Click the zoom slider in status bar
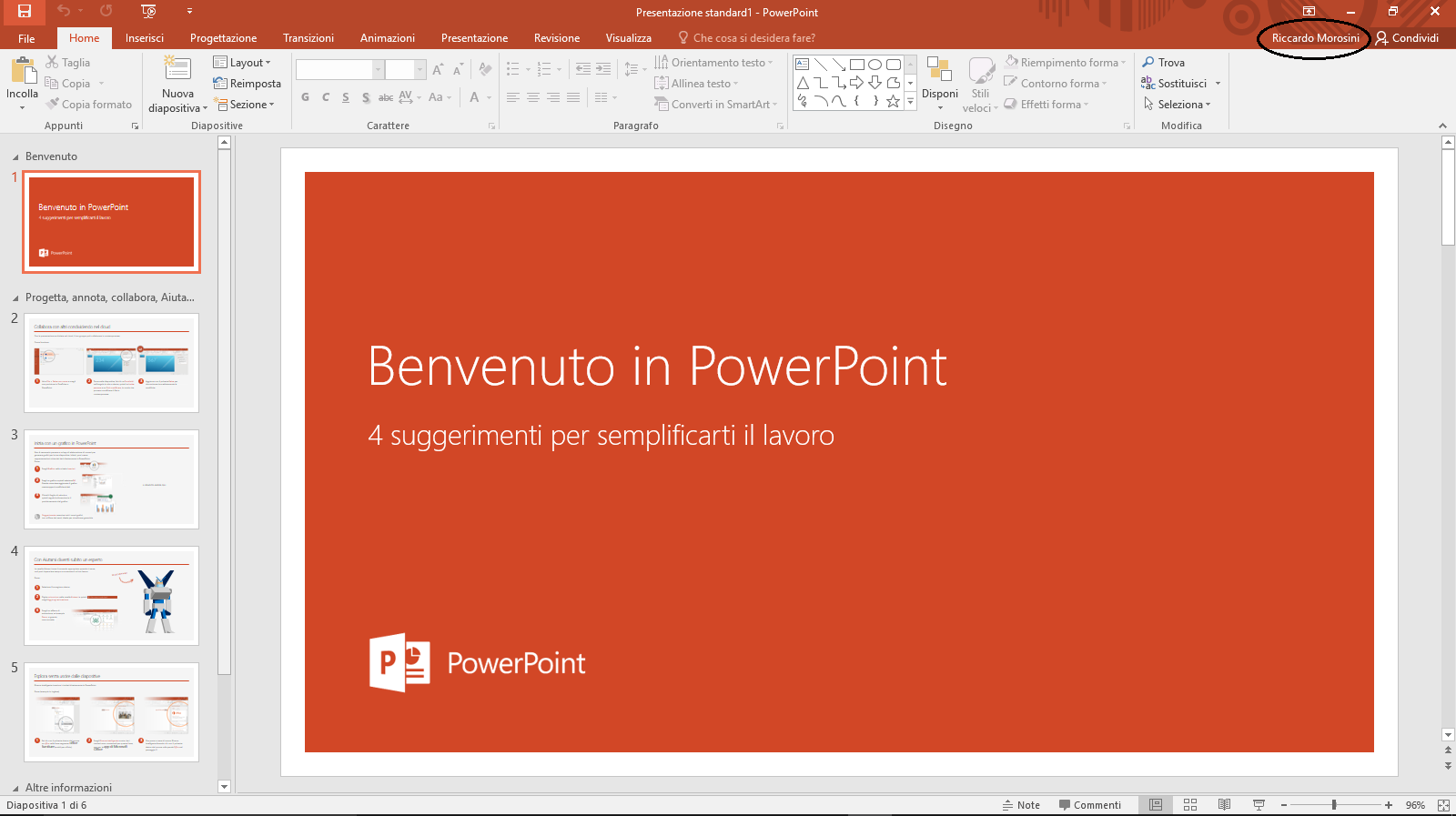The height and width of the screenshot is (816, 1456). (x=1335, y=805)
